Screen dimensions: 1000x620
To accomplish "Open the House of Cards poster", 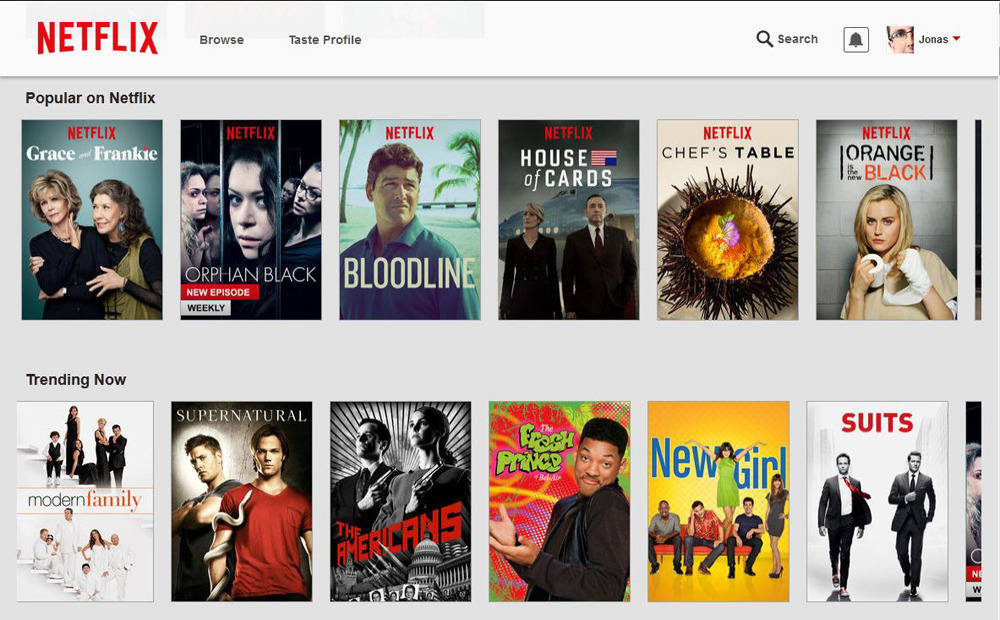I will coord(569,219).
